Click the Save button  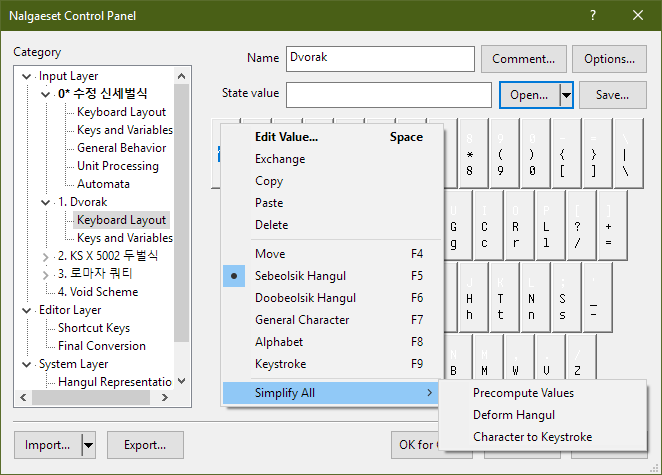(x=612, y=95)
